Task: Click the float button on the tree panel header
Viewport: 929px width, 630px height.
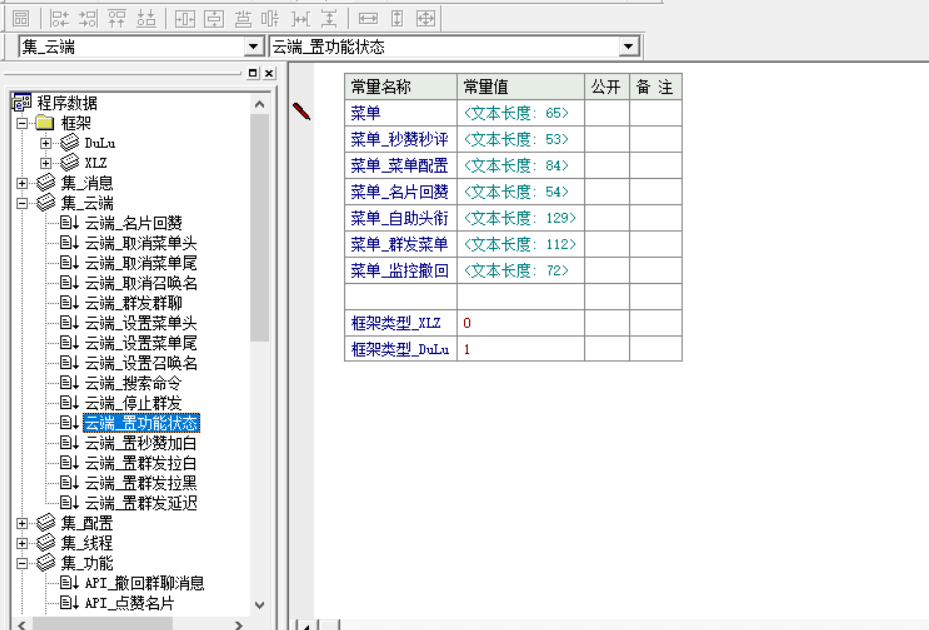Action: tap(253, 73)
